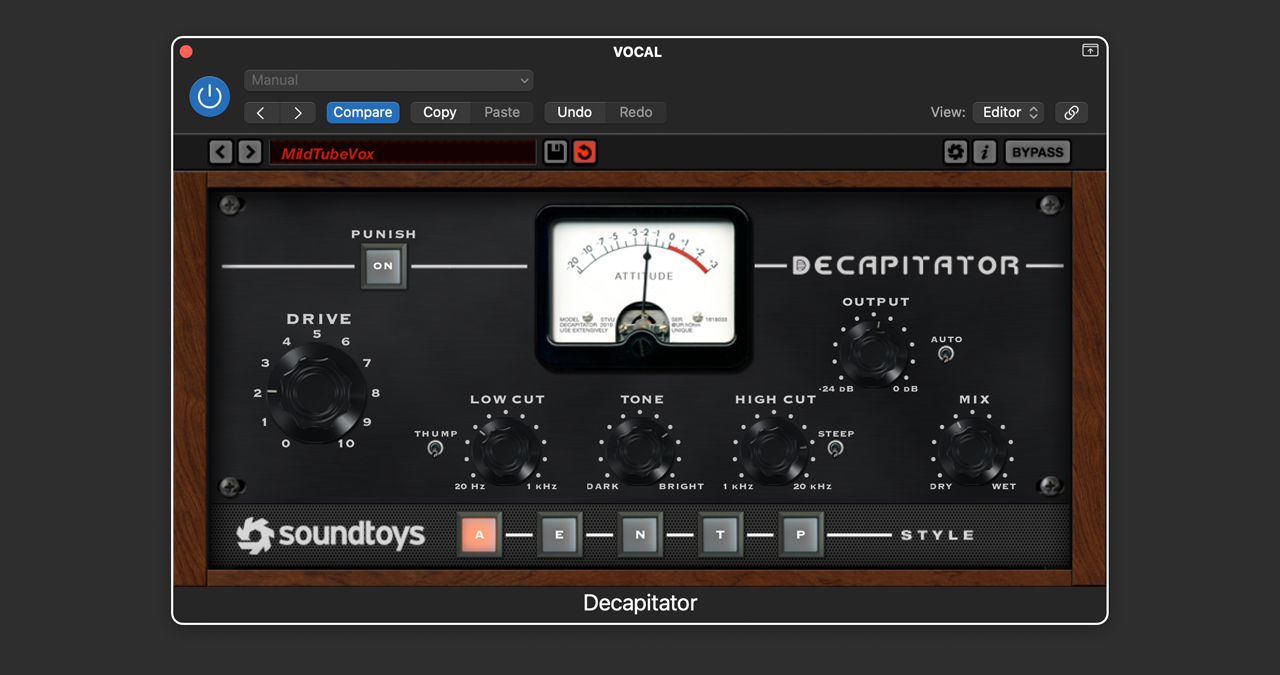This screenshot has height=675, width=1280.
Task: Select previous Soundtoys preset arrow
Action: [221, 152]
